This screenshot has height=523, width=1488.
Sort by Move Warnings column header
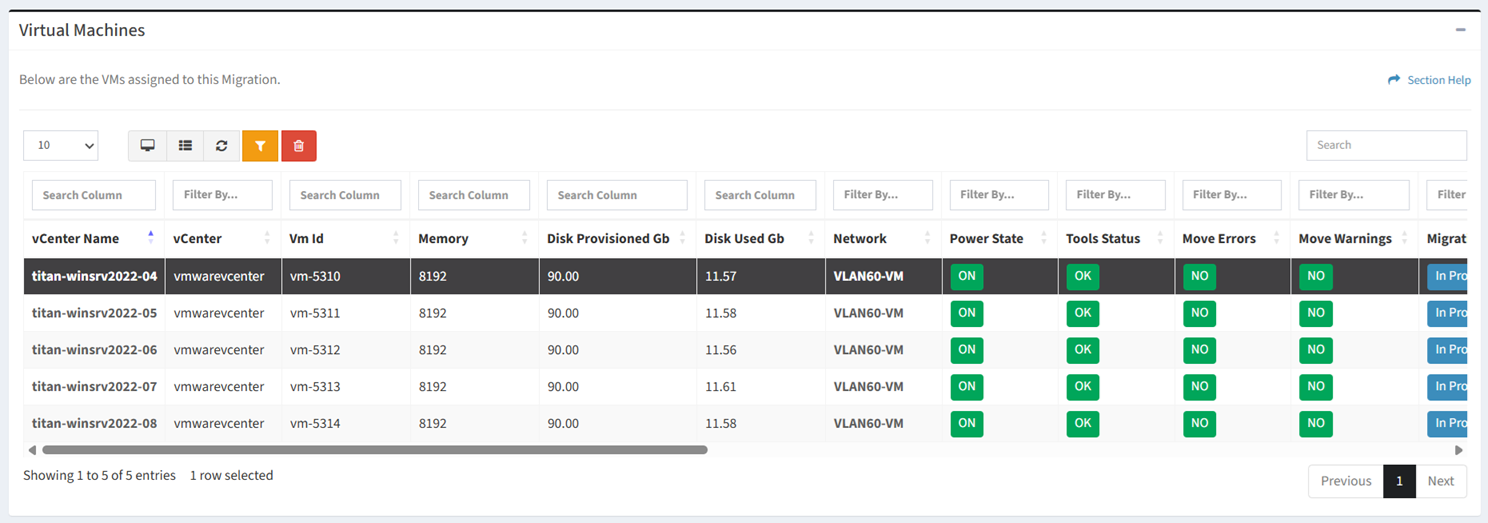1354,238
